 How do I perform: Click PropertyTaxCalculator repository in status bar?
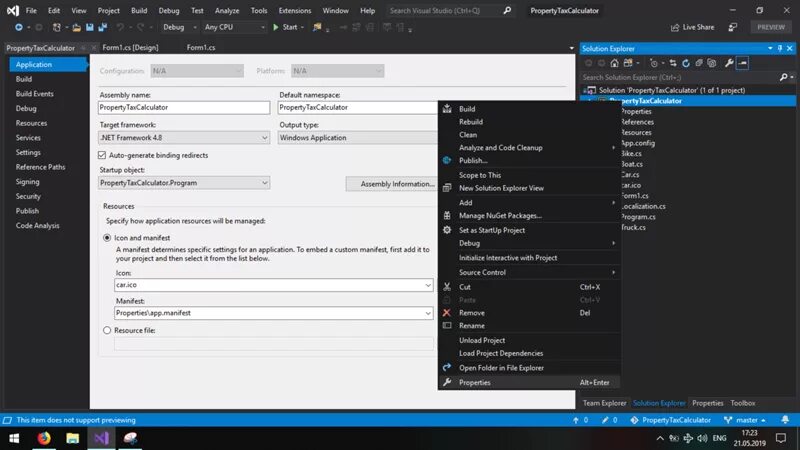click(x=670, y=420)
